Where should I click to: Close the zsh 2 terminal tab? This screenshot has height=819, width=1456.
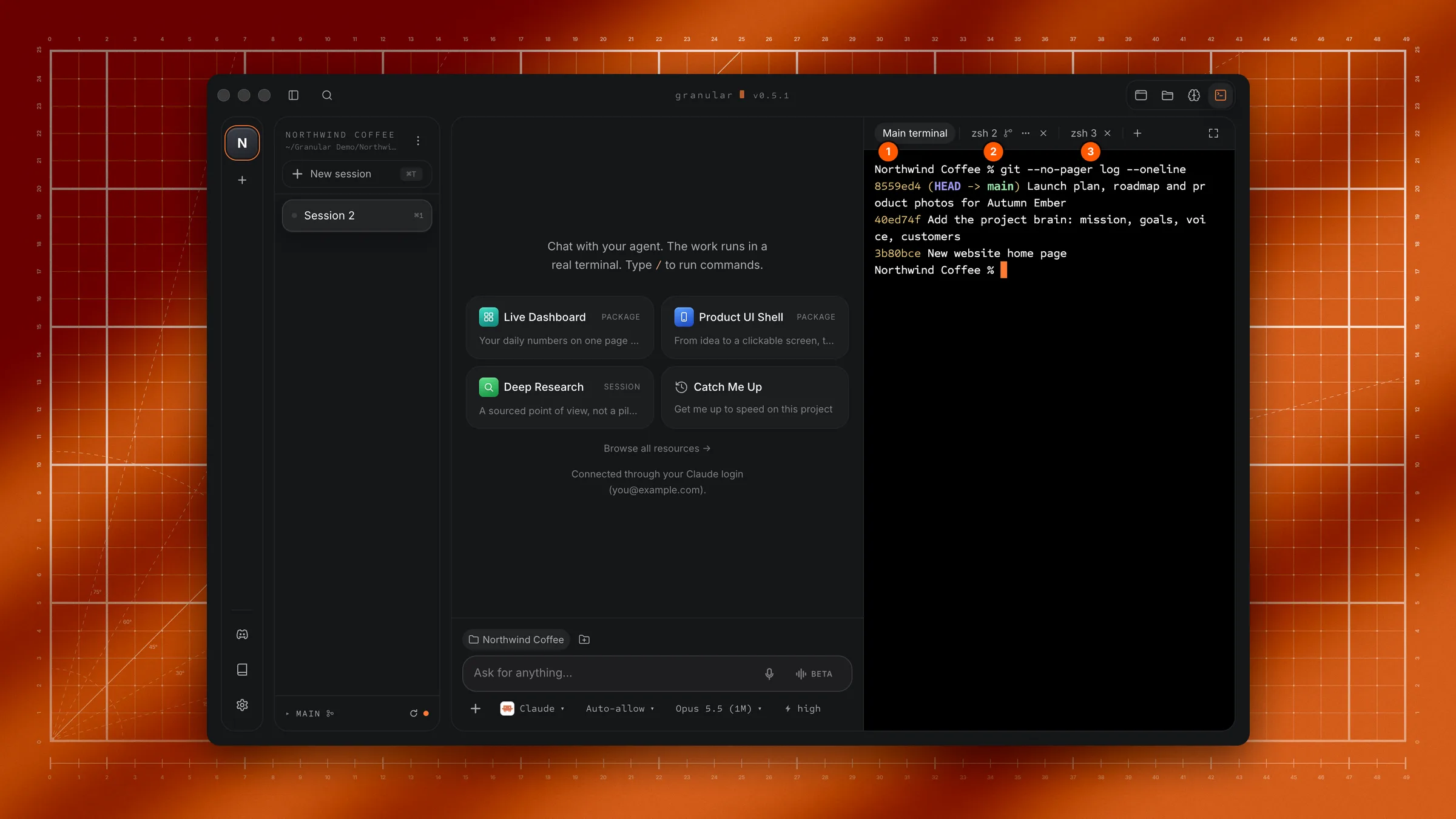(x=1043, y=133)
